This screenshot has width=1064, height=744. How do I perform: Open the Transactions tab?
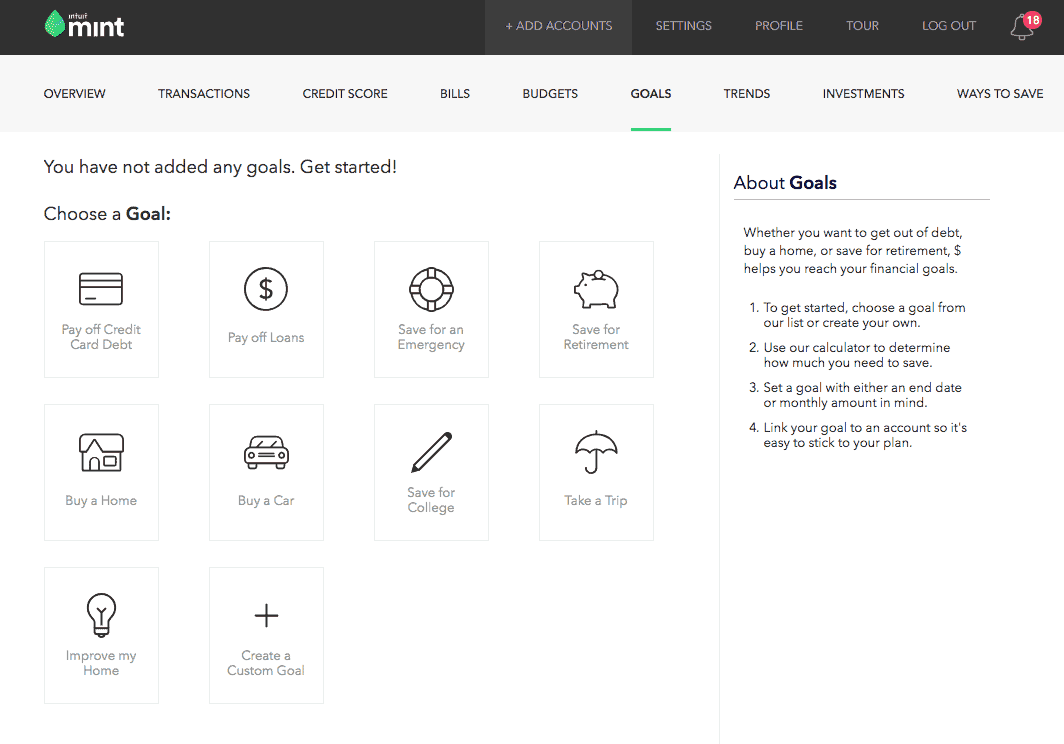coord(204,94)
